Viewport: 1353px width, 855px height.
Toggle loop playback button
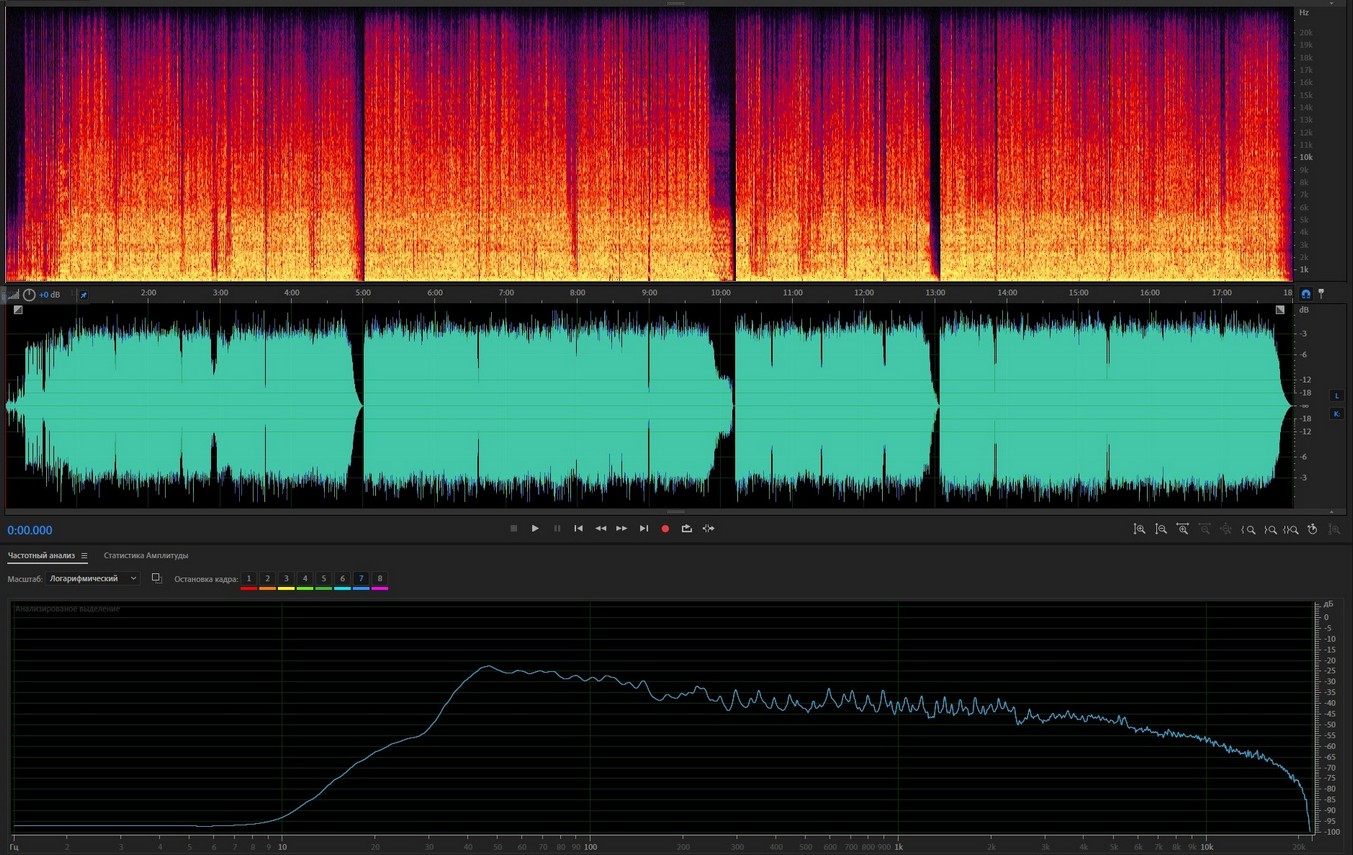687,528
